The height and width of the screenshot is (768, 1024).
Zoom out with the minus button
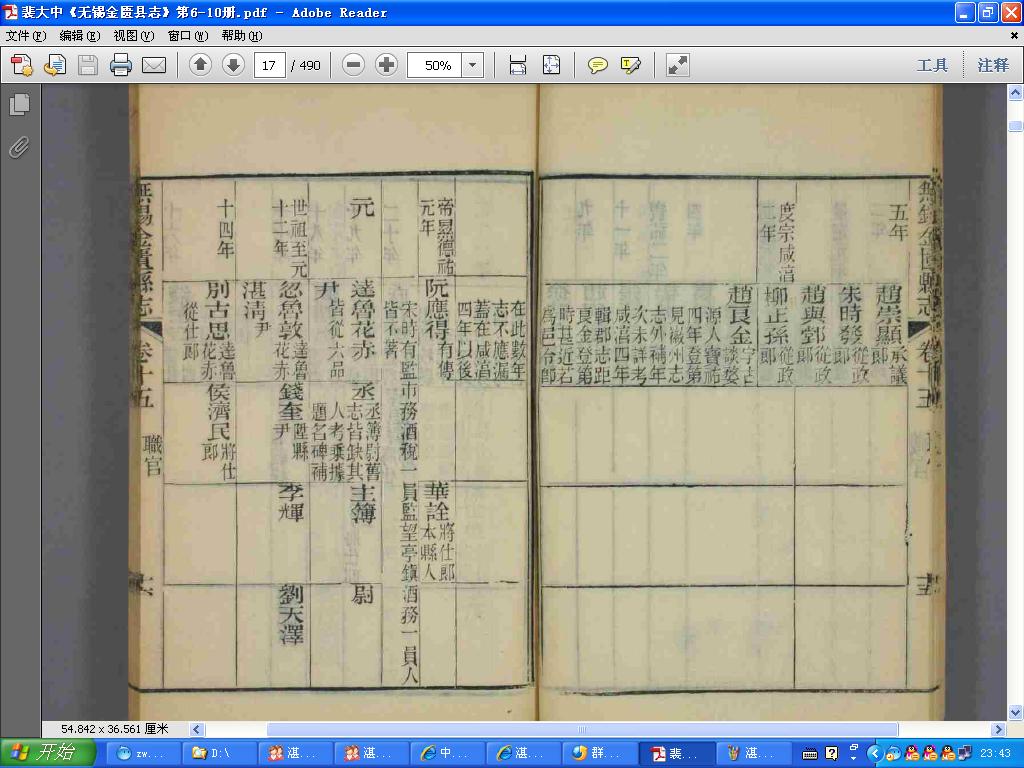pyautogui.click(x=353, y=65)
